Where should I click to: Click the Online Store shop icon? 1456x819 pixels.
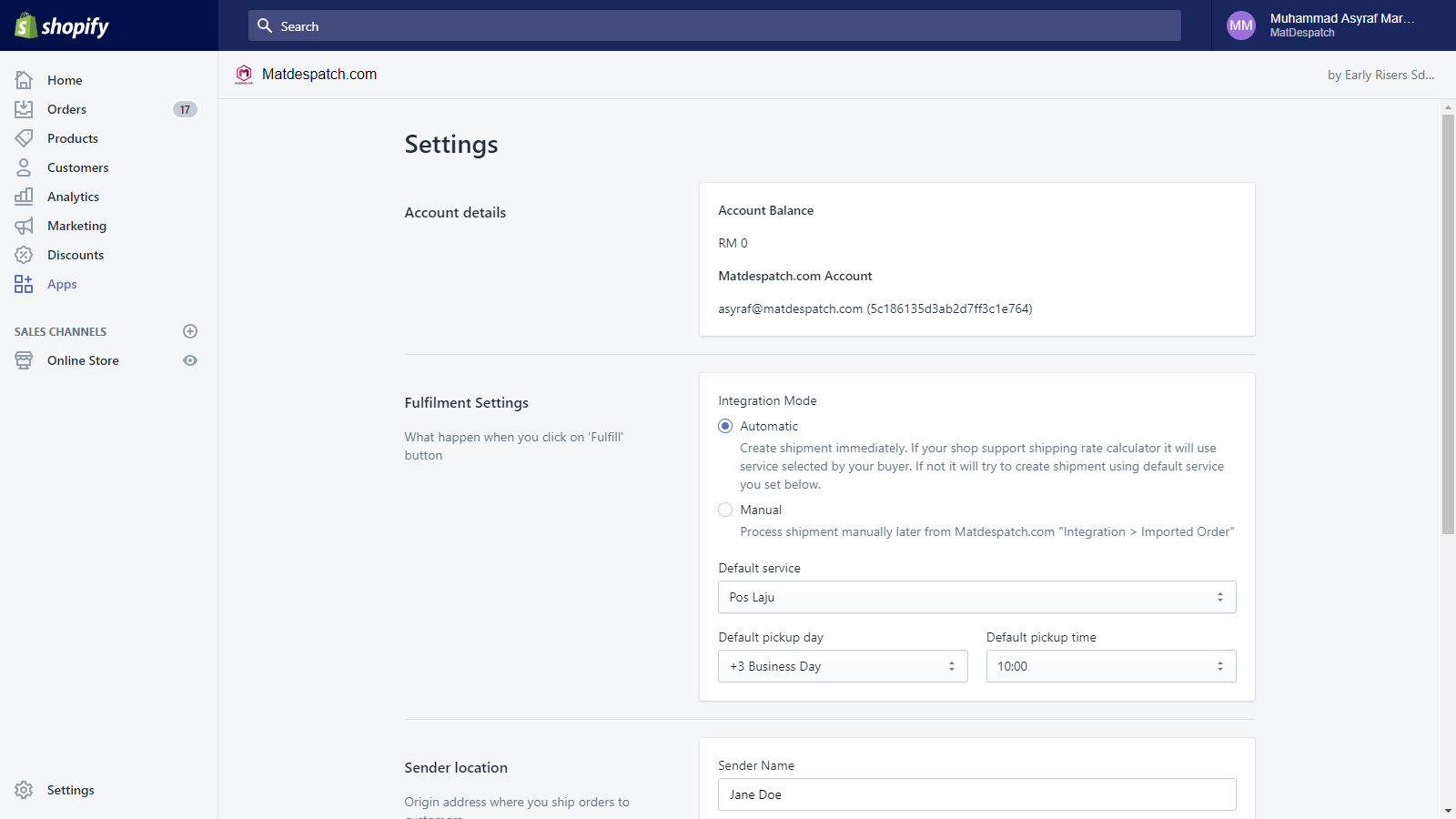click(x=24, y=360)
